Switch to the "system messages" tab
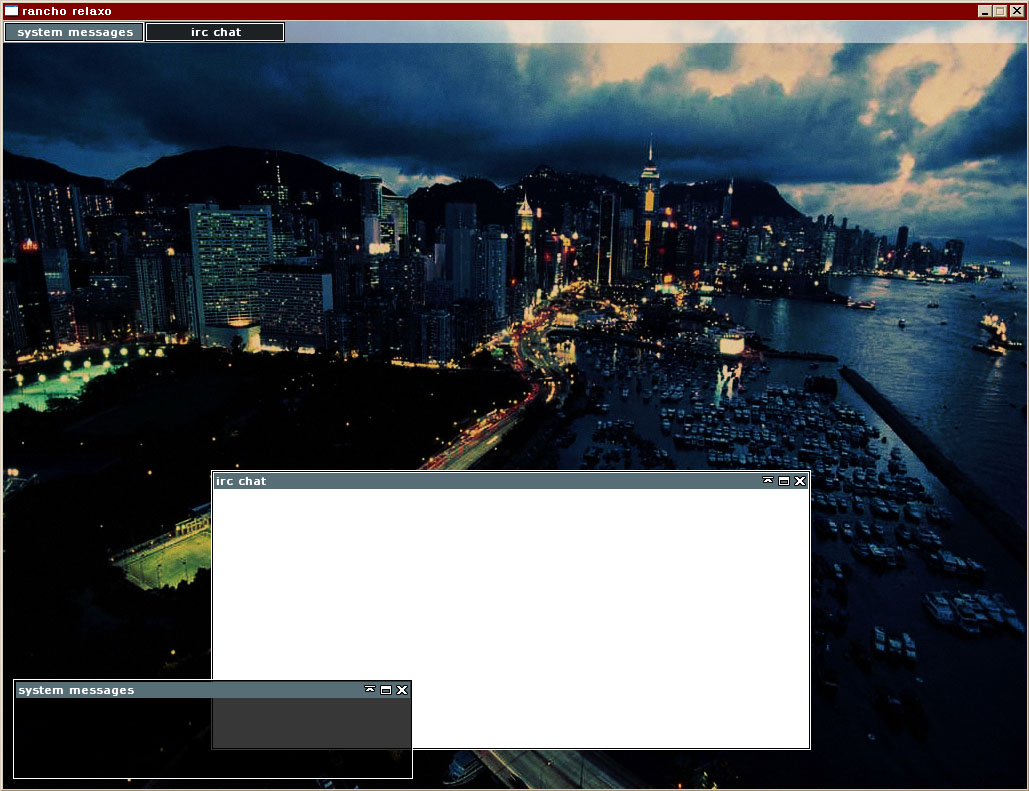Viewport: 1029px width, 791px height. point(74,32)
